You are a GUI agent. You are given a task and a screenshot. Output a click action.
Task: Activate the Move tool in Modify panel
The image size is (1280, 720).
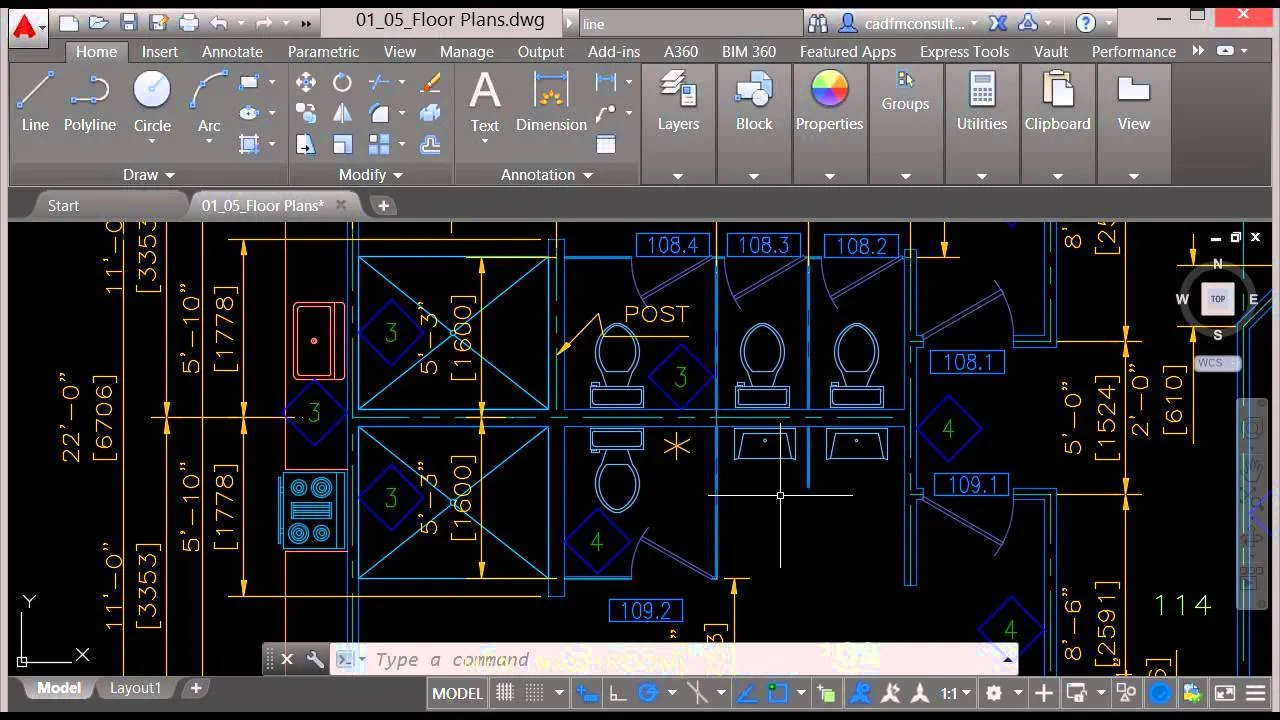pyautogui.click(x=306, y=83)
